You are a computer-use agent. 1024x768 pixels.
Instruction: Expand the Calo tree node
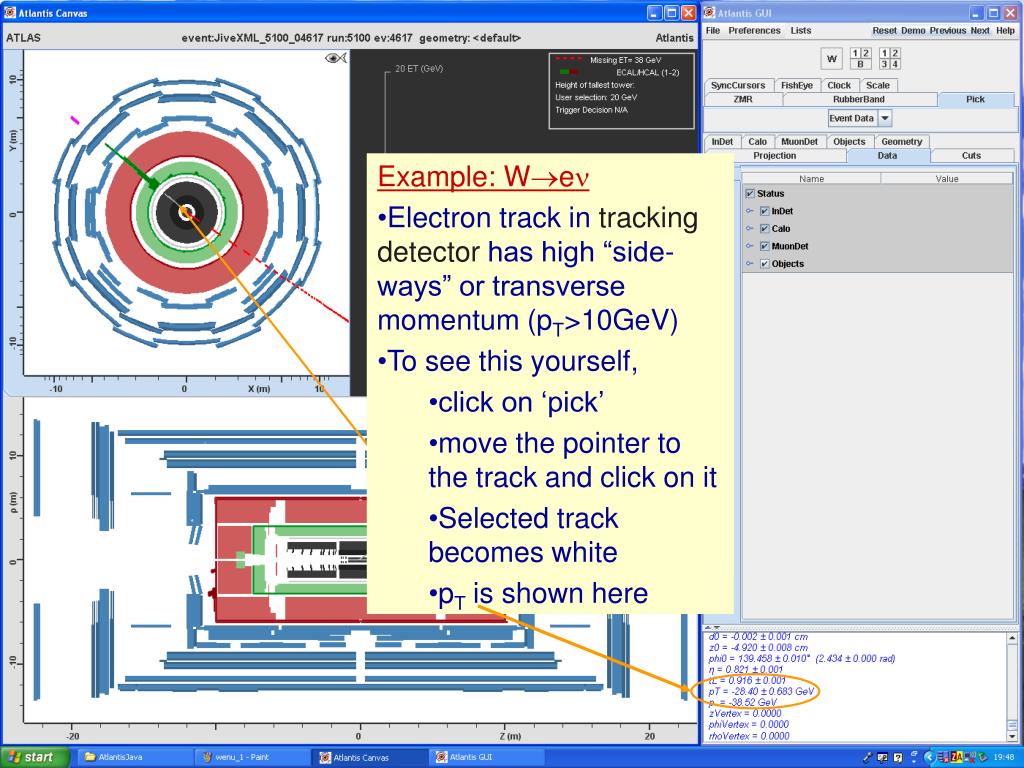(x=751, y=229)
